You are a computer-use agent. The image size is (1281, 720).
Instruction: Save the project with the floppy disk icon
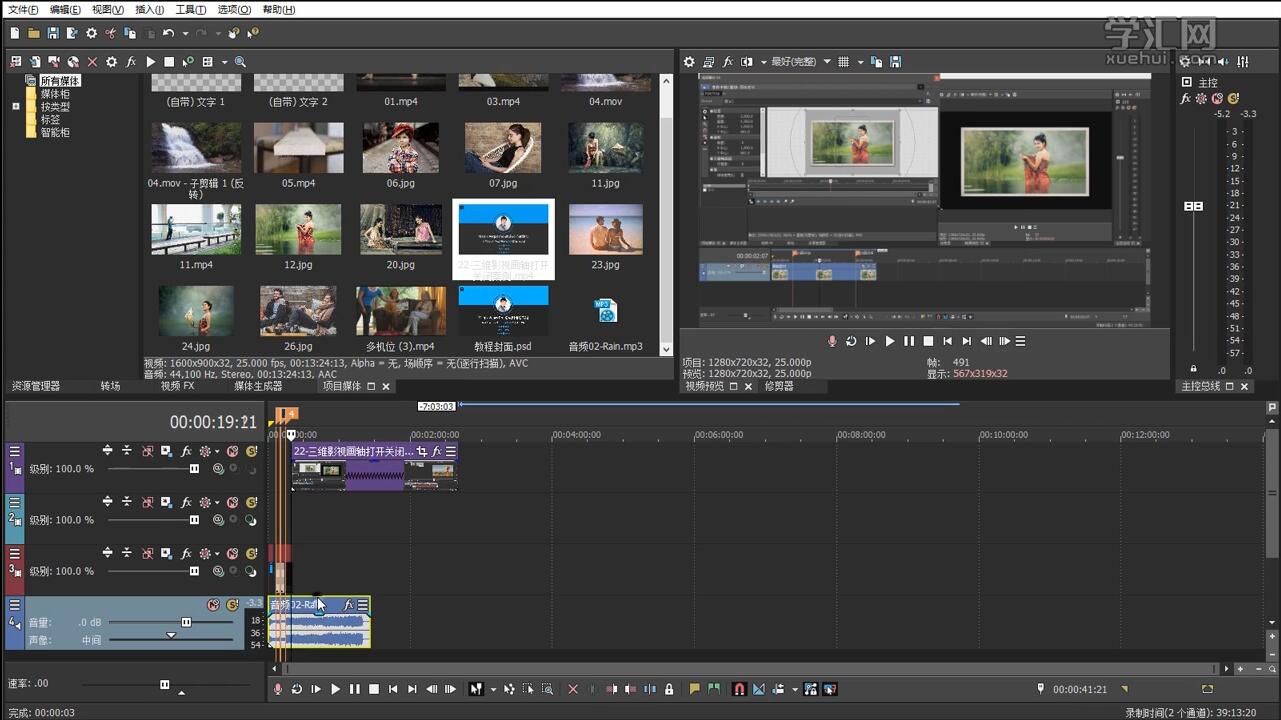(x=53, y=33)
